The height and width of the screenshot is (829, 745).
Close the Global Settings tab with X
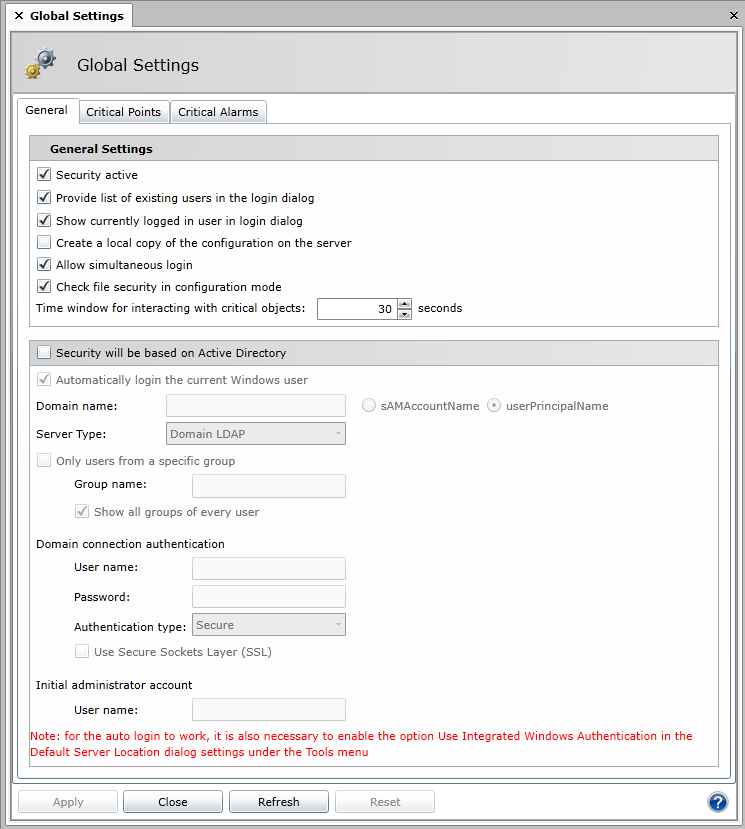(19, 16)
